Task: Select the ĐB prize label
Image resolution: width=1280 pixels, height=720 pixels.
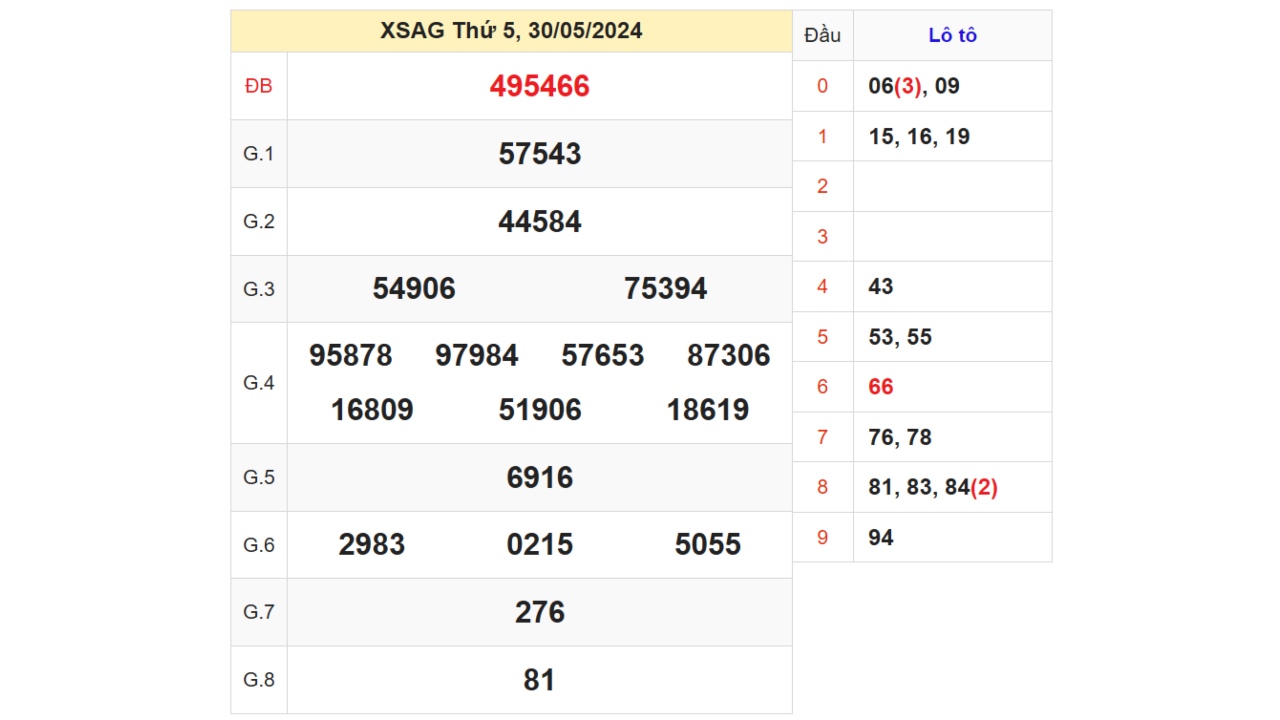Action: (x=258, y=87)
